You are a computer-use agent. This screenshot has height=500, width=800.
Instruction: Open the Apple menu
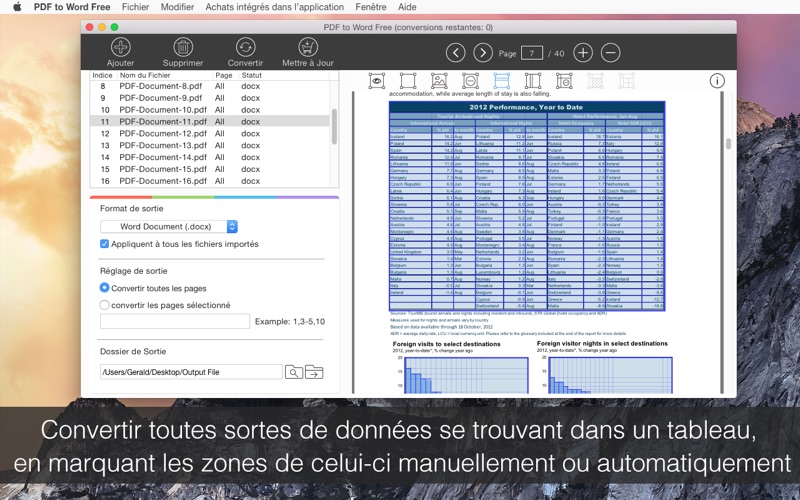tap(17, 7)
